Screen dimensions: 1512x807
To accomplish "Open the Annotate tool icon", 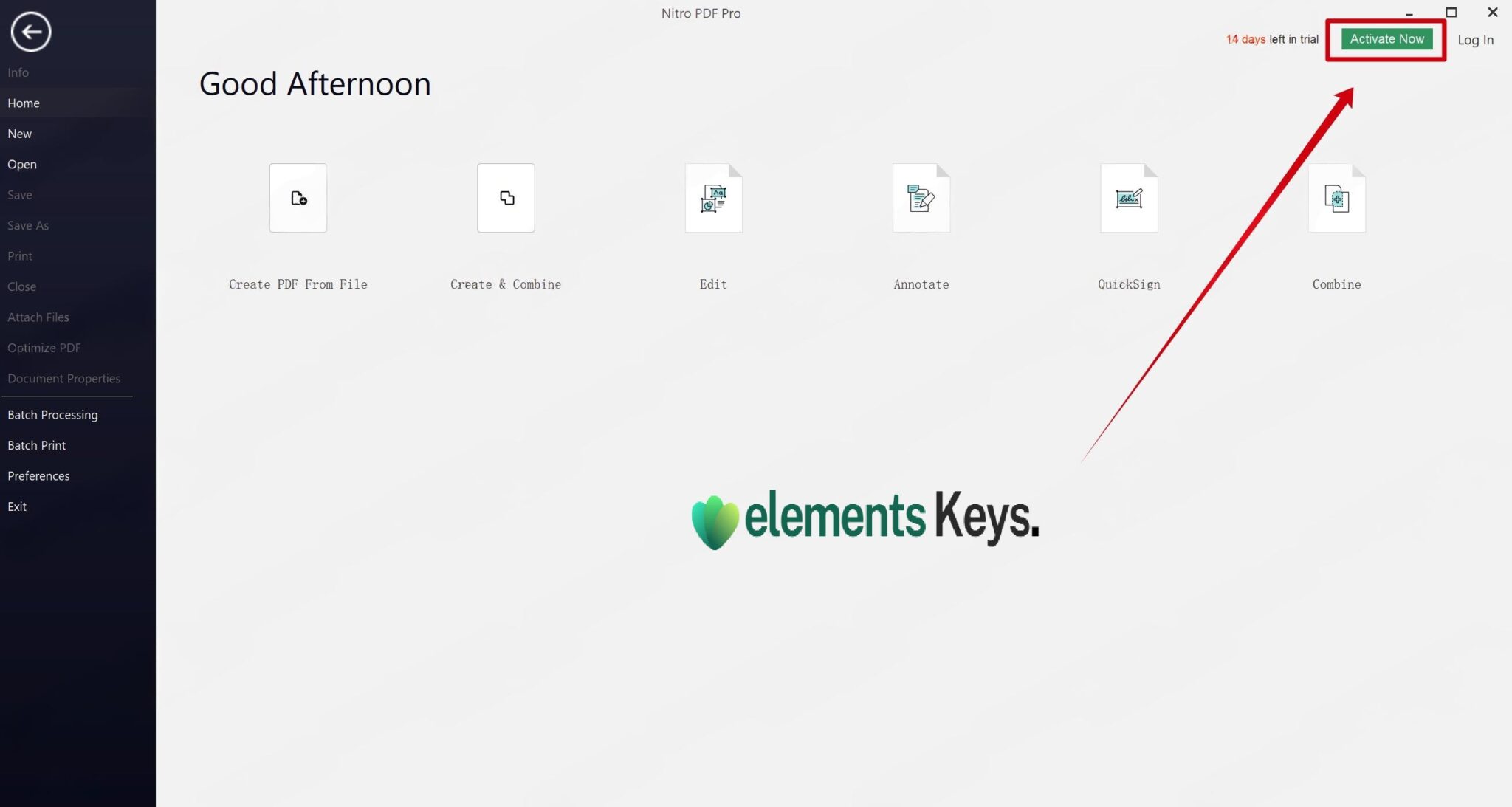I will pos(921,198).
